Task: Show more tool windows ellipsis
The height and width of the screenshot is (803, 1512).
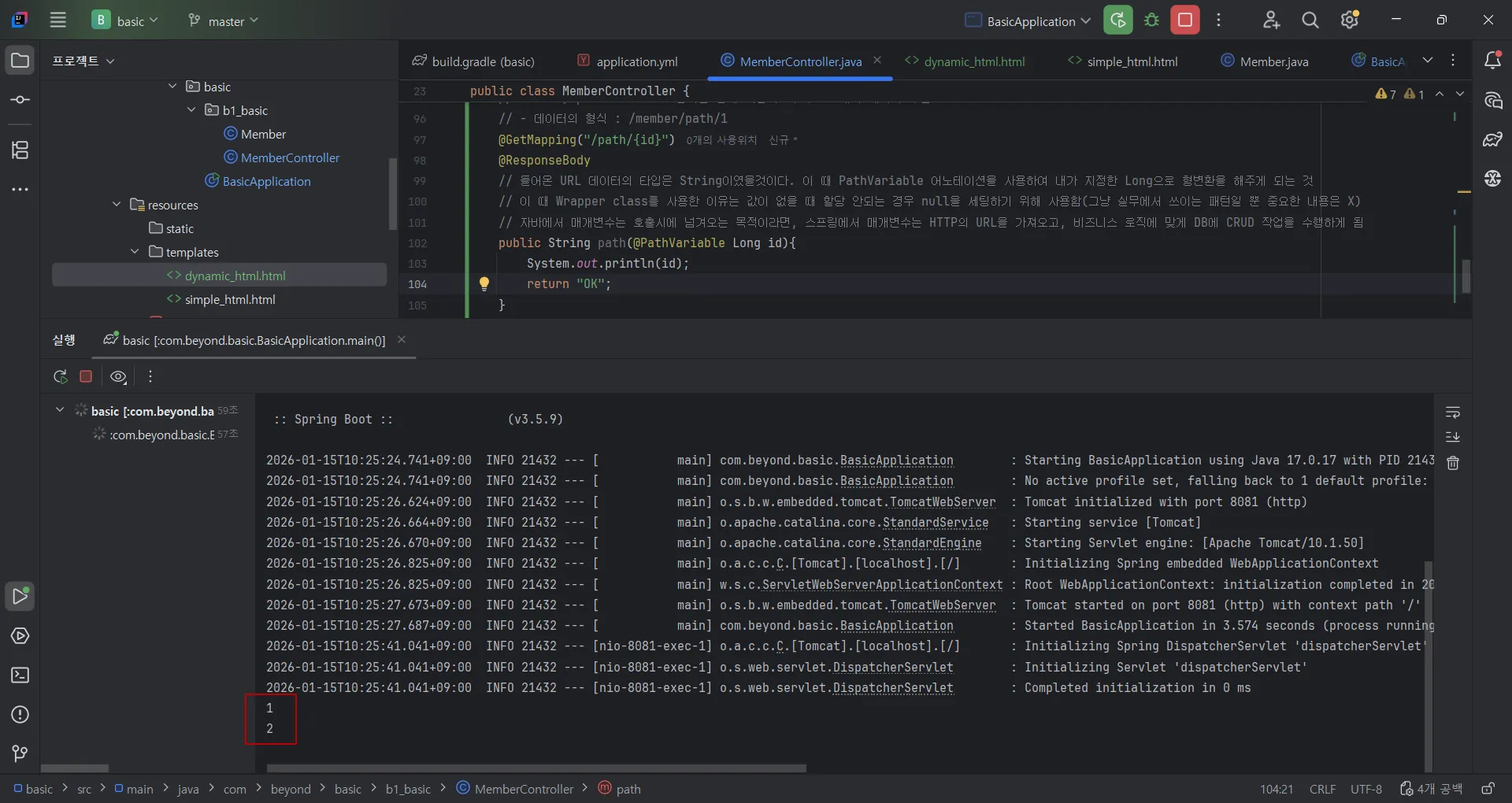Action: (20, 189)
